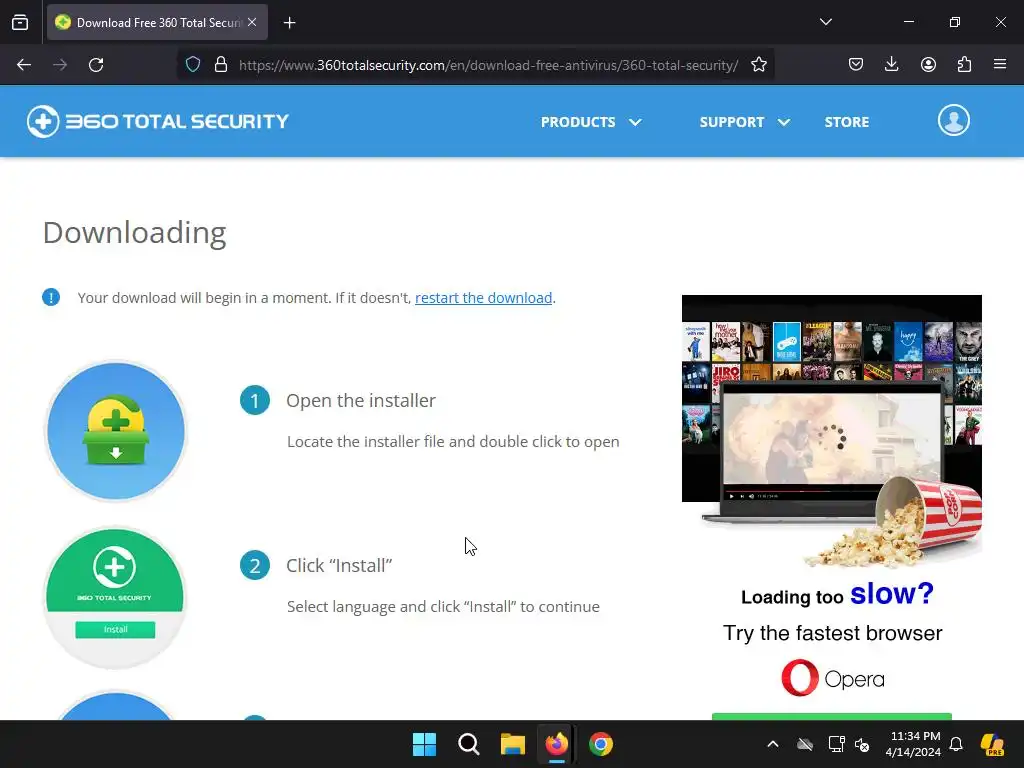The image size is (1024, 768).
Task: Open Firefox recent browsing tab list icon
Action: point(20,22)
